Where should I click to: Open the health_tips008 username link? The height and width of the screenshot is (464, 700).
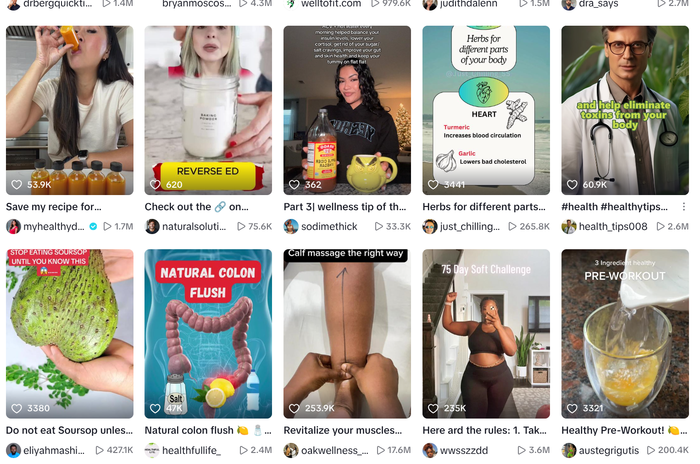[613, 226]
